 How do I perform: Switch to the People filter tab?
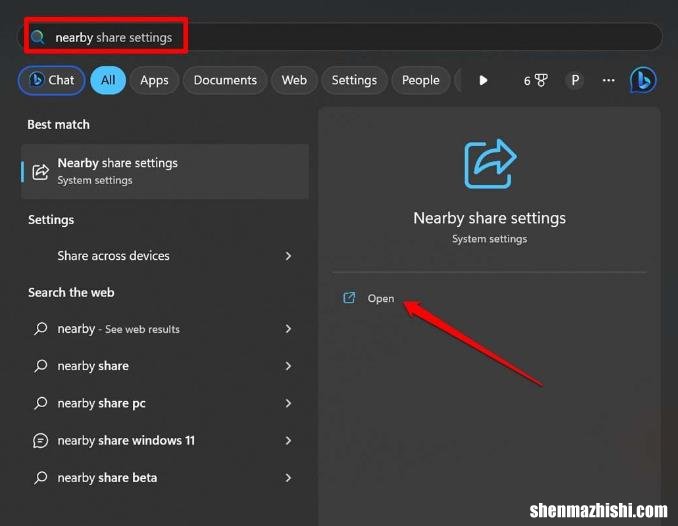[420, 80]
